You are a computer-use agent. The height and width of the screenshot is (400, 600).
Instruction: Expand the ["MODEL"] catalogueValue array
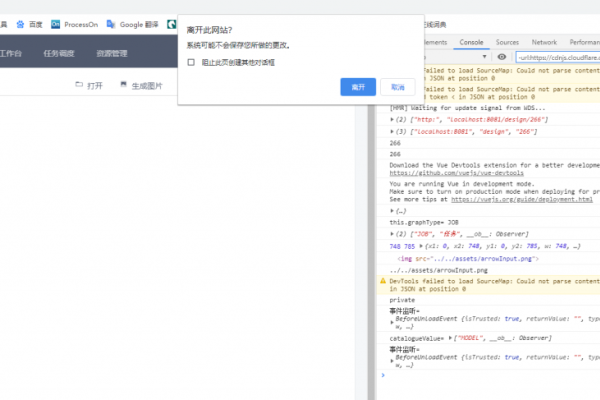pyautogui.click(x=452, y=339)
